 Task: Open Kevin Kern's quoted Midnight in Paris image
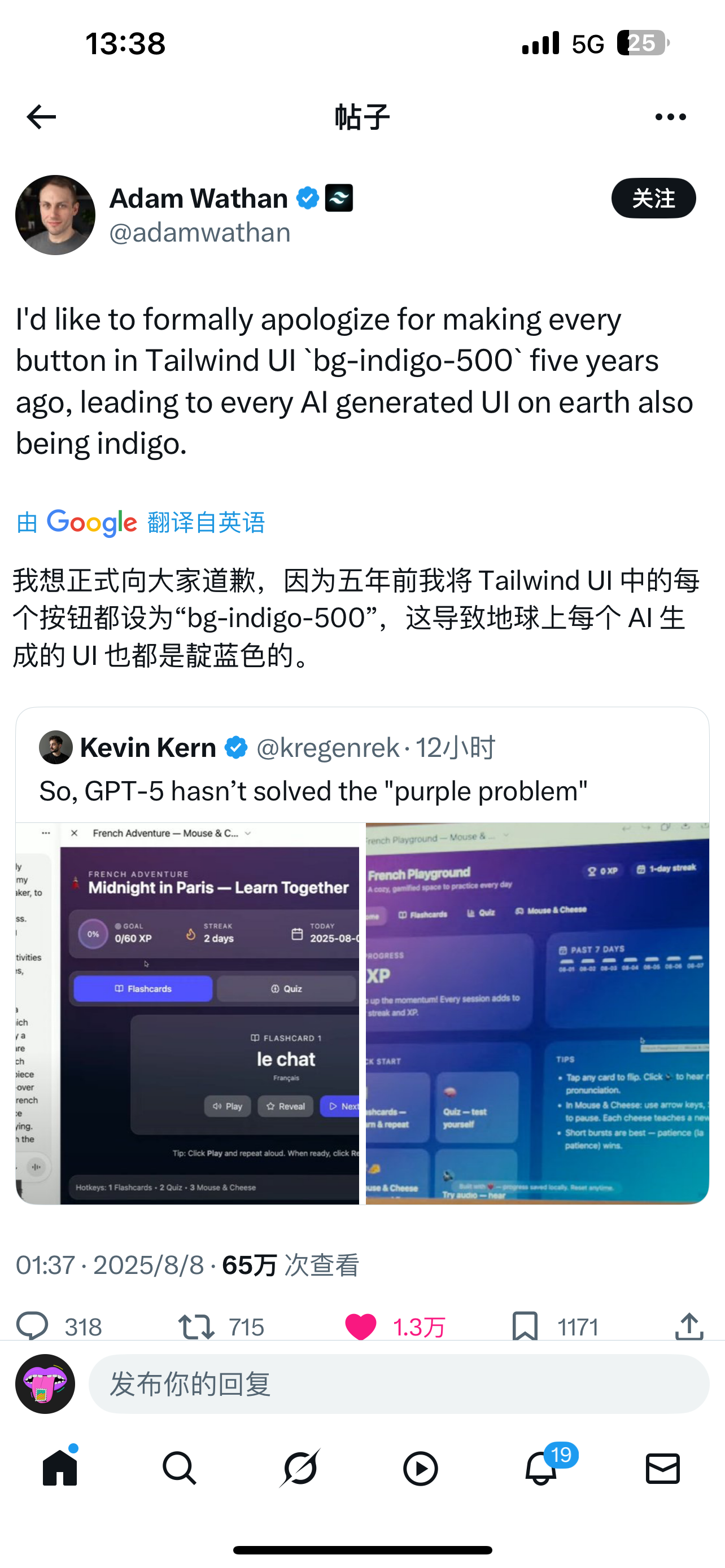coord(187,1013)
